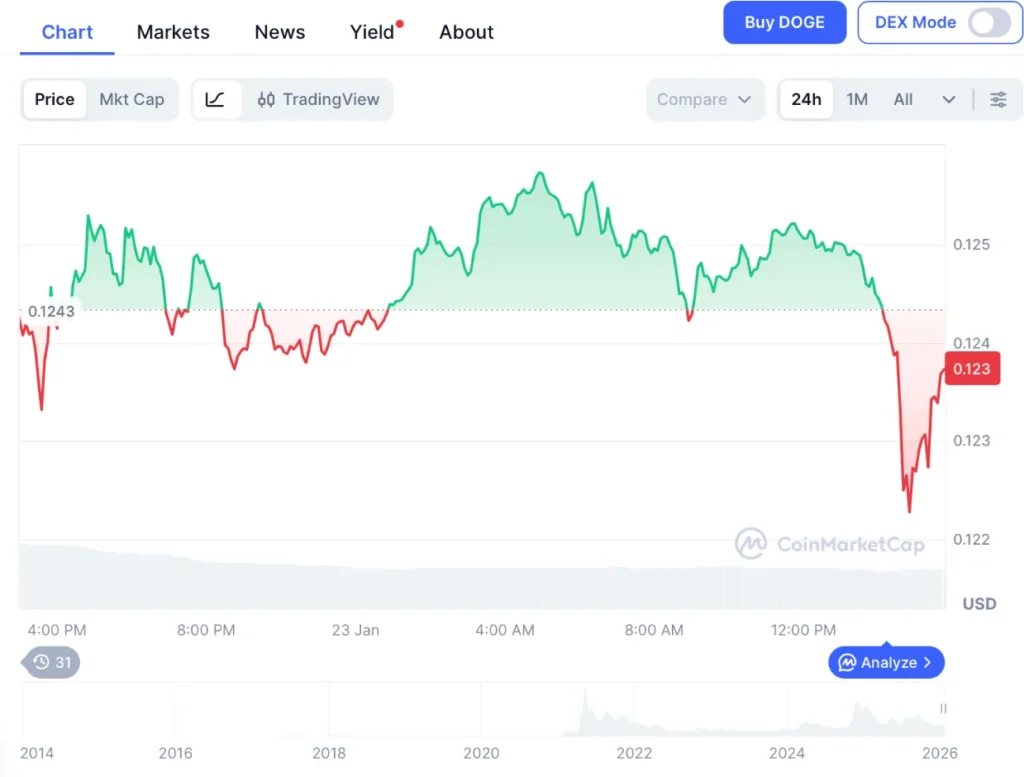Click the Buy DOGE button

pyautogui.click(x=784, y=22)
